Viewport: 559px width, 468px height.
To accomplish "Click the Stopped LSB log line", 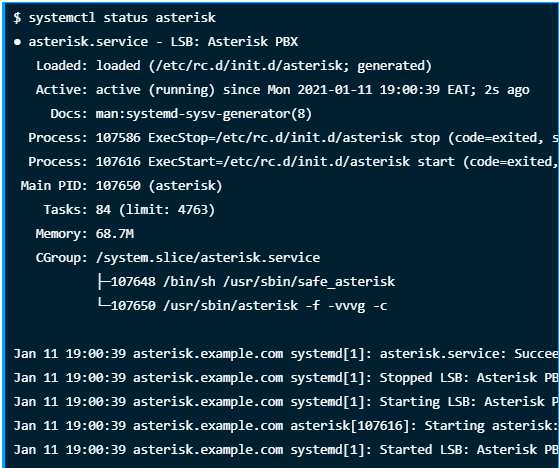I will point(286,378).
